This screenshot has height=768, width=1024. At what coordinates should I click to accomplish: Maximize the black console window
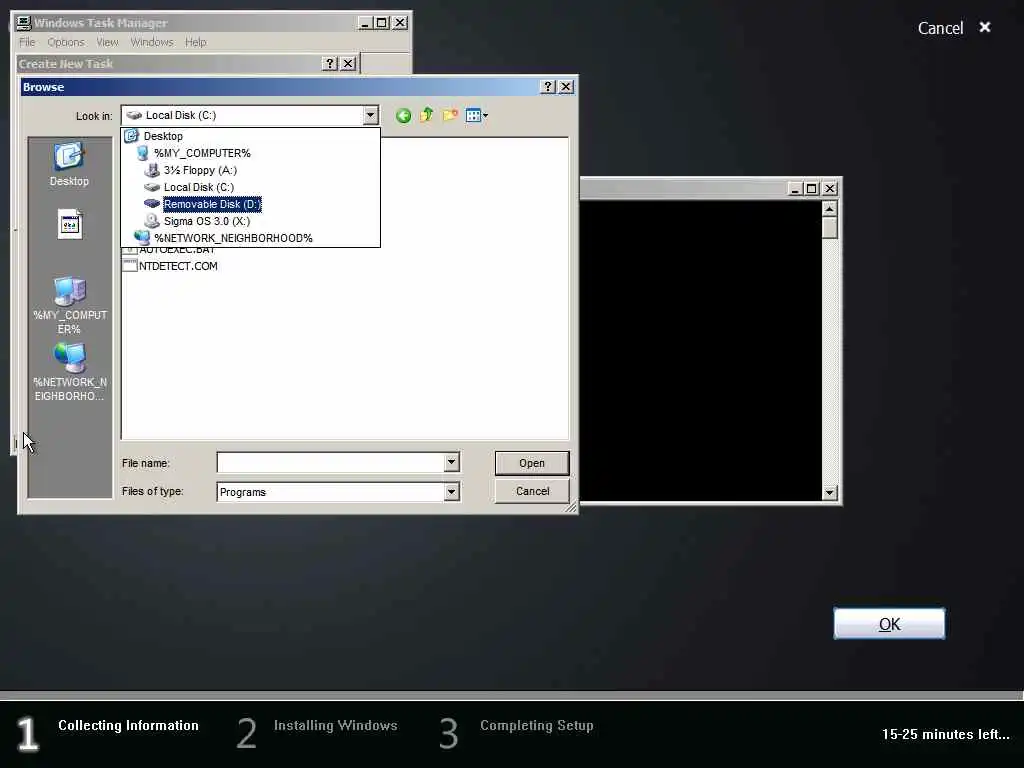[x=812, y=189]
